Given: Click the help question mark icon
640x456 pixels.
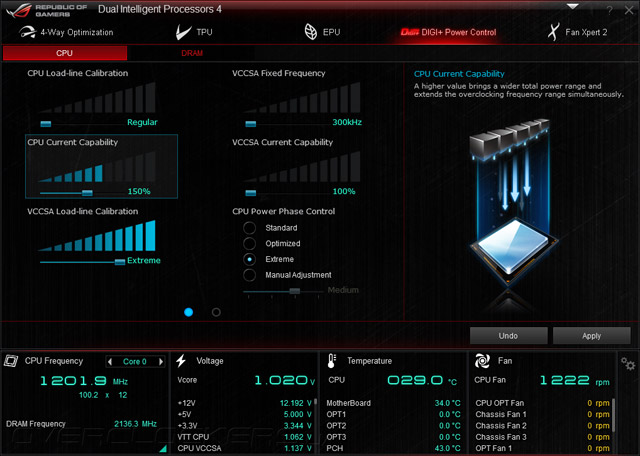Looking at the screenshot, I should tap(609, 11).
